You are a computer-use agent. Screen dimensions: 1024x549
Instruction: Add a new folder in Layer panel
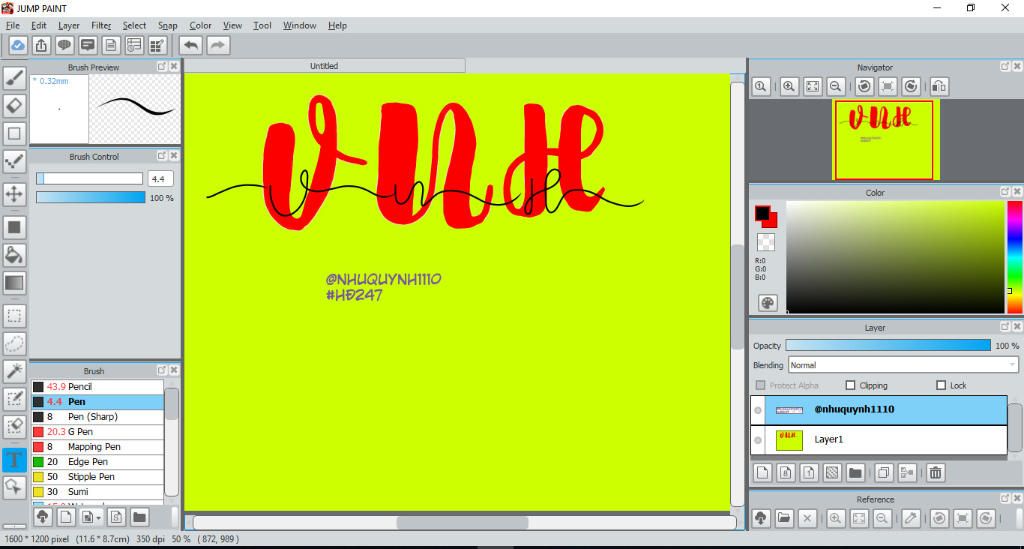855,473
